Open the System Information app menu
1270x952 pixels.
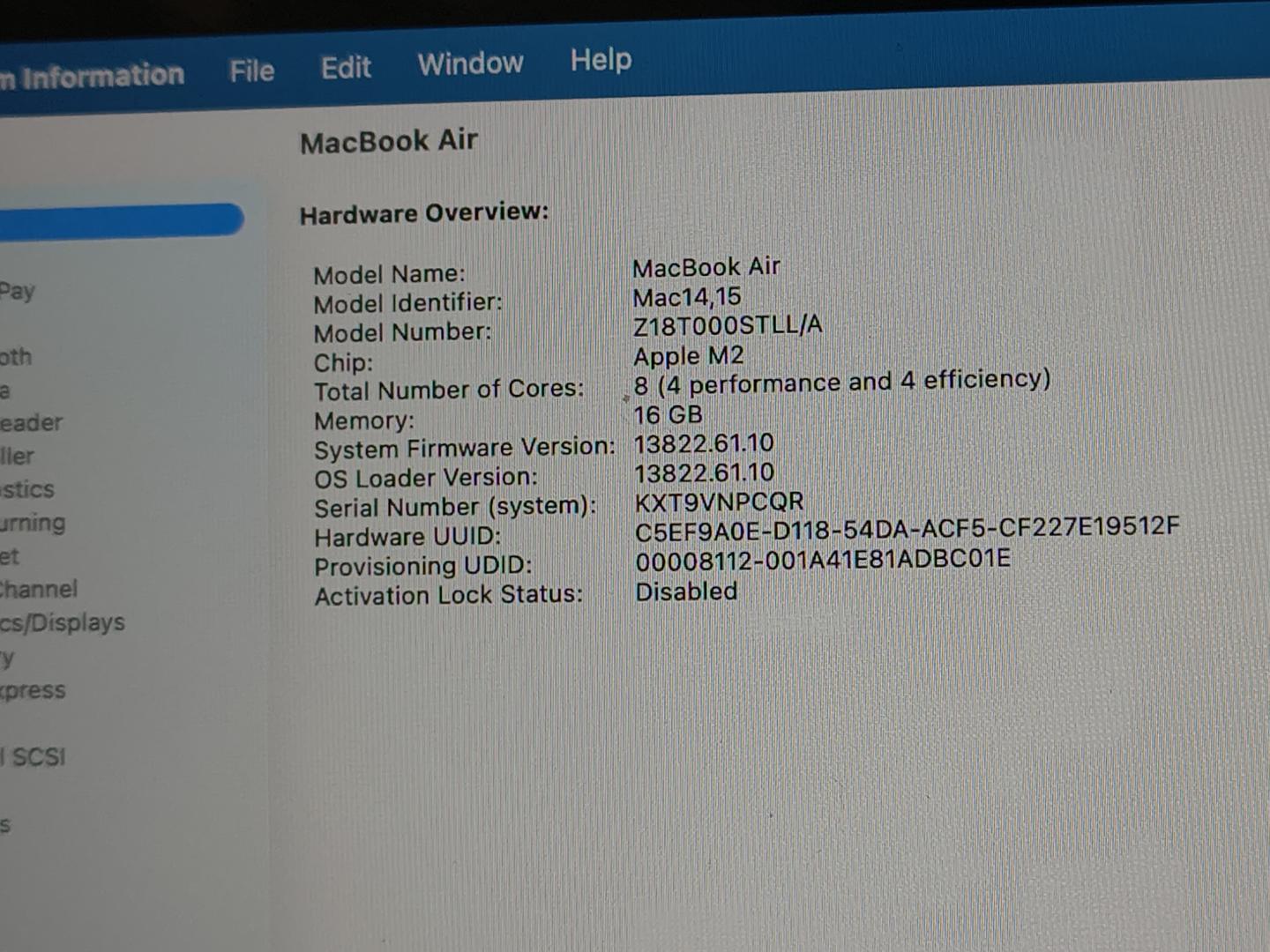(97, 77)
